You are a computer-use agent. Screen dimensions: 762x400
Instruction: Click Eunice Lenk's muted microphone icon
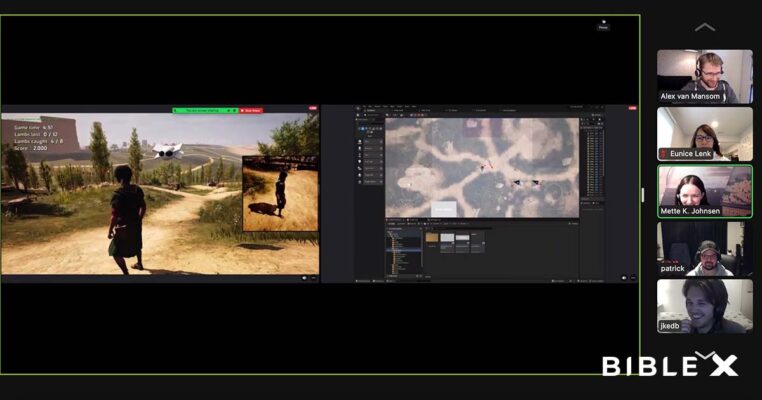click(664, 154)
